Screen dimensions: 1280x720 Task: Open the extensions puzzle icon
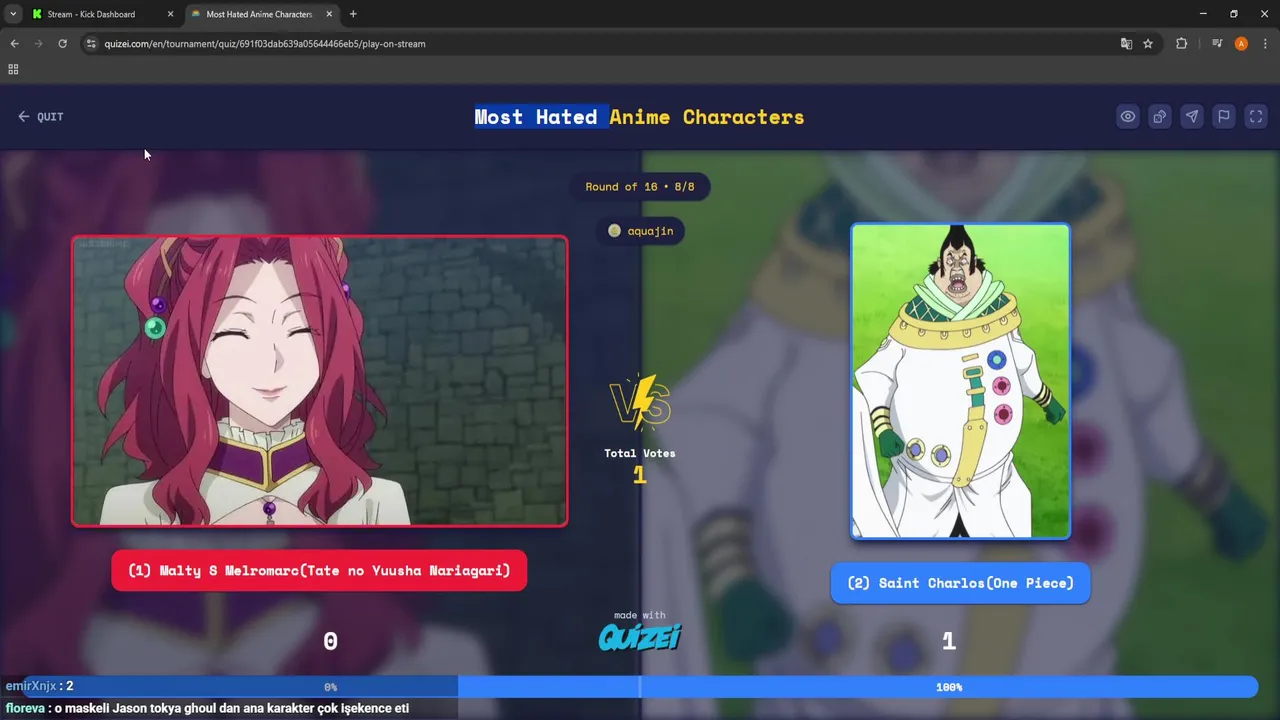coord(1181,44)
